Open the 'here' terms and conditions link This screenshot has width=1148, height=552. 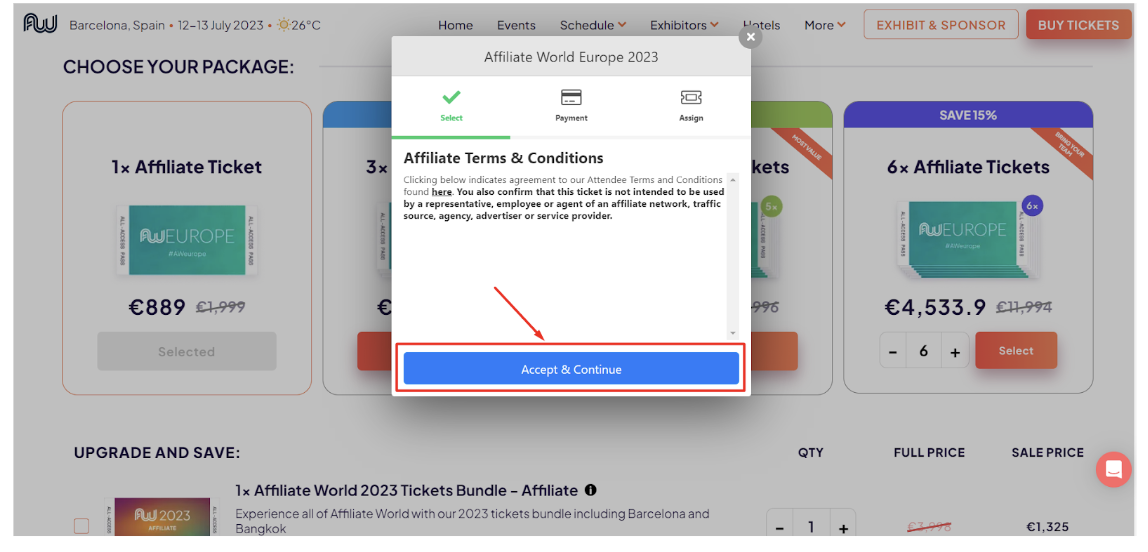coord(441,192)
